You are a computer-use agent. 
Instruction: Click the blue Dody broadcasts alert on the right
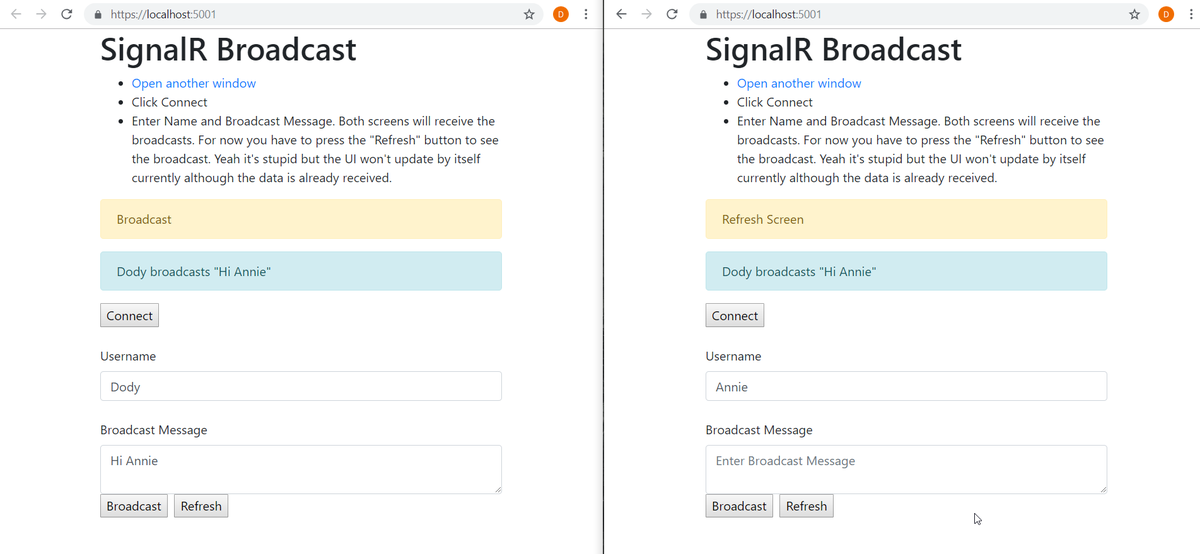(906, 271)
